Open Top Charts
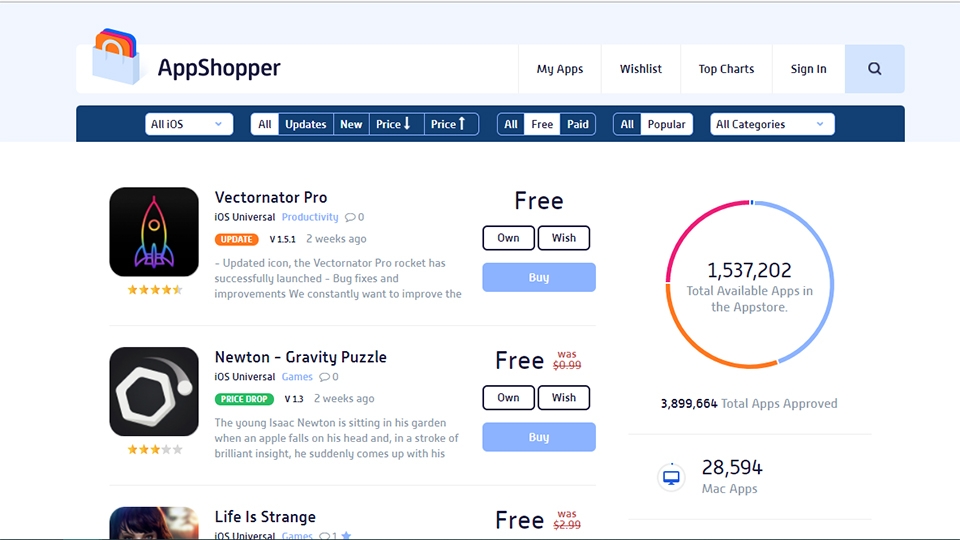 click(x=726, y=69)
